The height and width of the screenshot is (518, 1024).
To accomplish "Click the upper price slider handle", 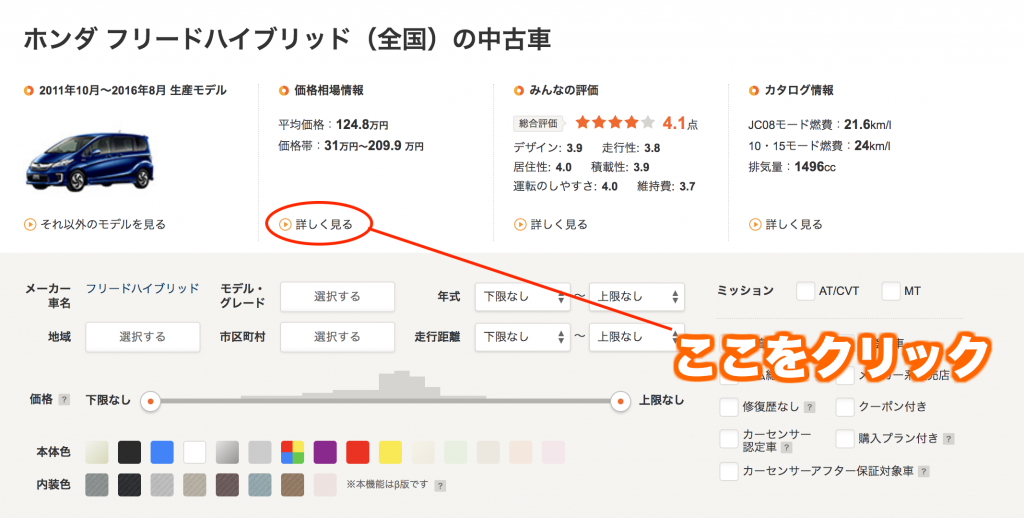I will (620, 401).
